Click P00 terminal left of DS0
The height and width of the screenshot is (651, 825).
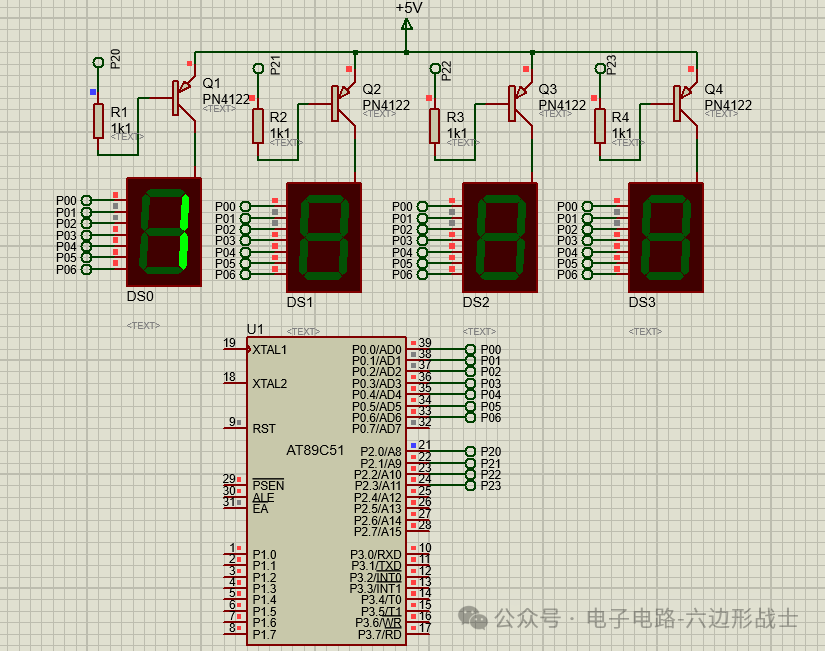pos(86,201)
